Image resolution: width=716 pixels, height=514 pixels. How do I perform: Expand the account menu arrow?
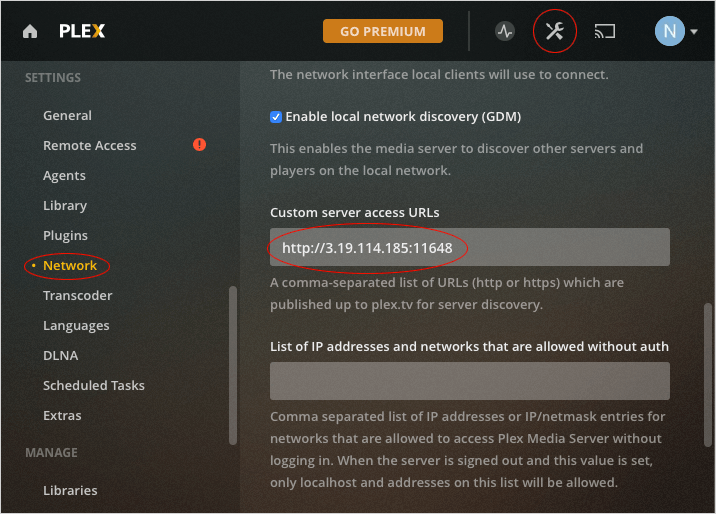tap(694, 31)
